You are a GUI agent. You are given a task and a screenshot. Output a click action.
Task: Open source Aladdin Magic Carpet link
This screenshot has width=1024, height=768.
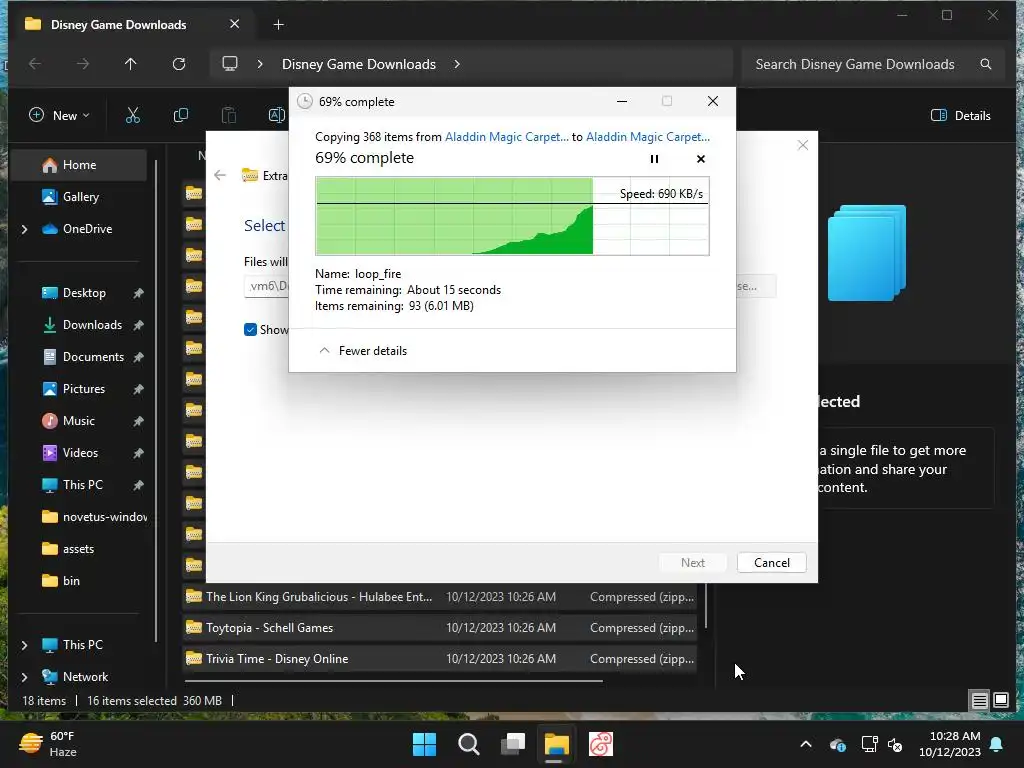coord(506,136)
